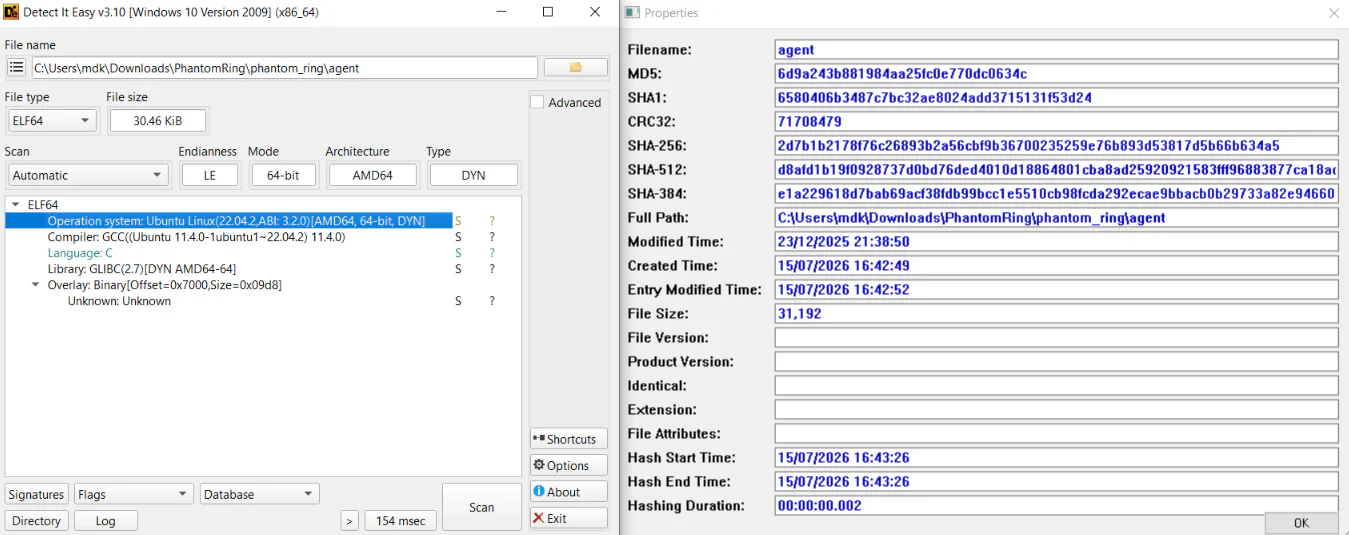The height and width of the screenshot is (535, 1349).
Task: Click the Filename field showing agent
Action: 1056,50
